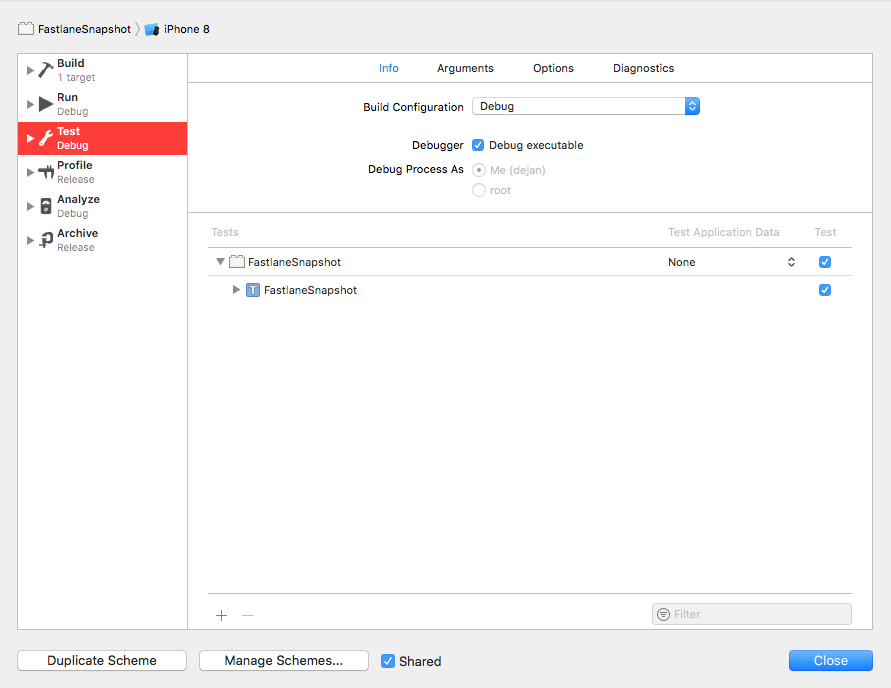Open Test Application Data None dropdown
The width and height of the screenshot is (891, 688).
(732, 262)
